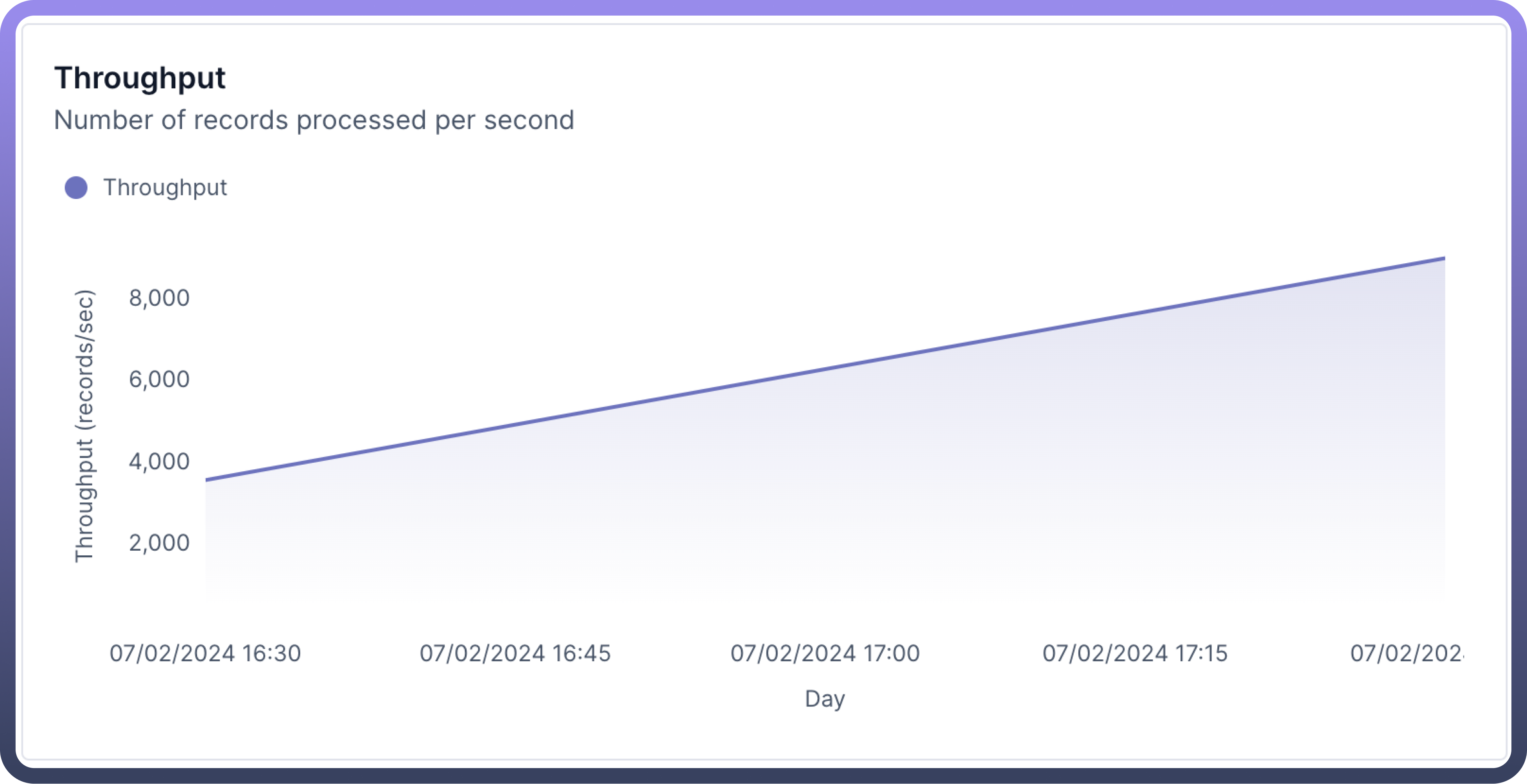Select the records processed per second subtitle
Image resolution: width=1527 pixels, height=784 pixels.
tap(314, 120)
